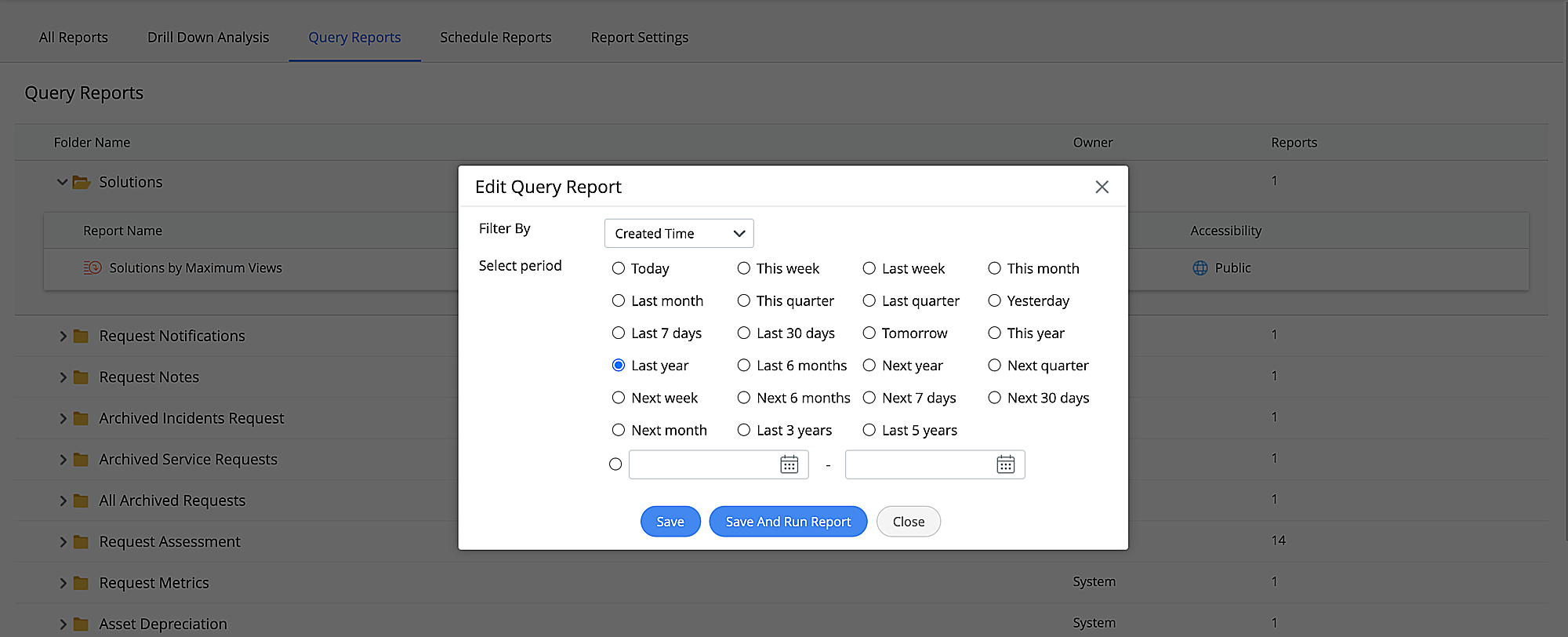Click the Public accessibility globe icon
The image size is (1568, 637).
[x=1200, y=268]
